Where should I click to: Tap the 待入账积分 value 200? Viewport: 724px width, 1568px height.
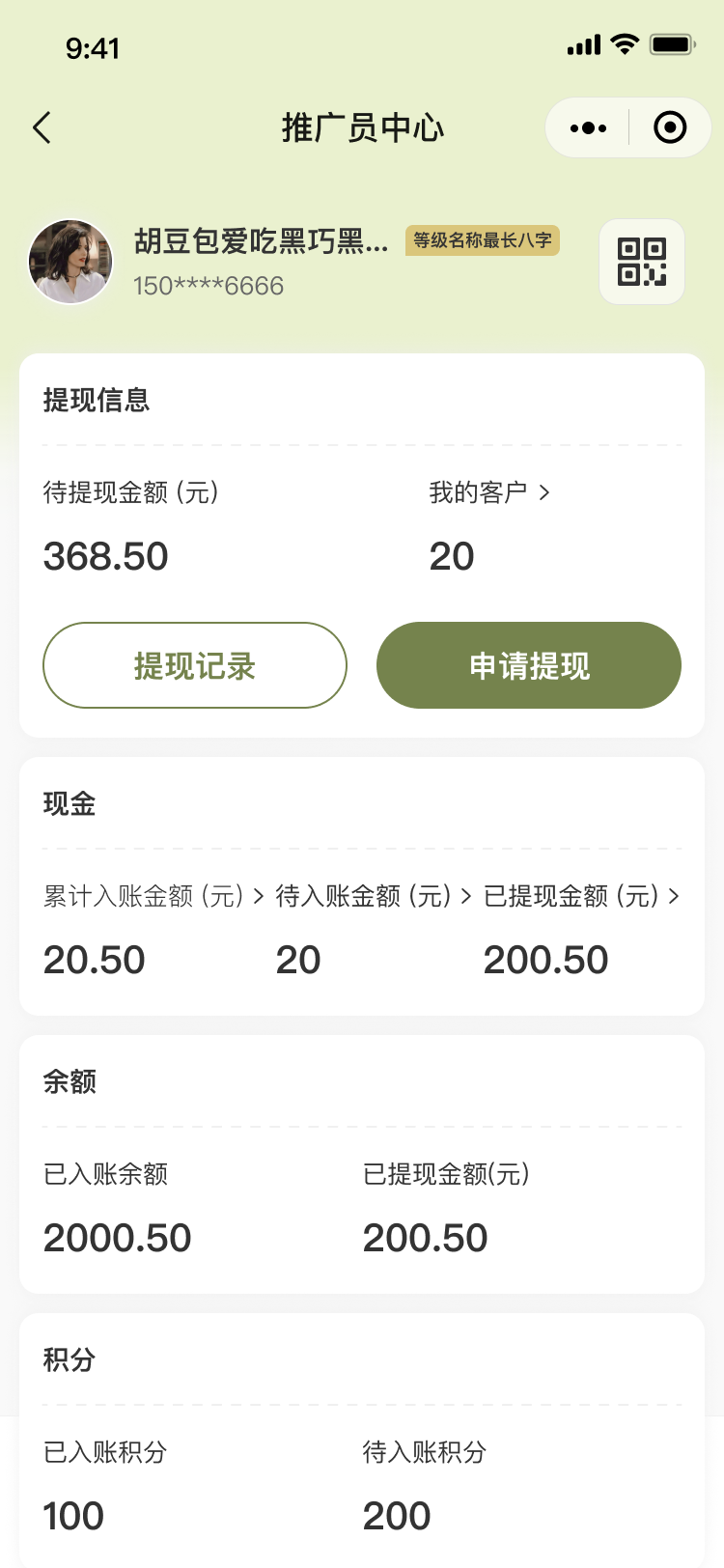click(x=397, y=1516)
